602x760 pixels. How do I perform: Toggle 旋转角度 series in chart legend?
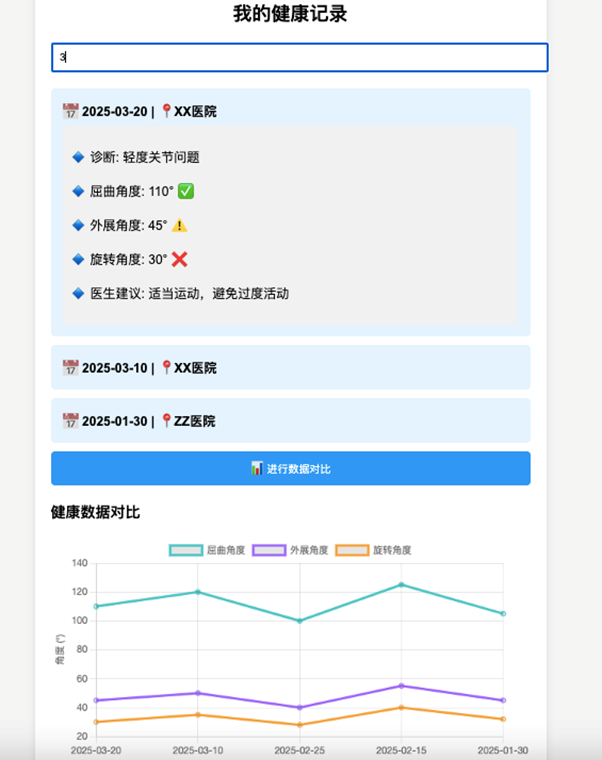(392, 550)
